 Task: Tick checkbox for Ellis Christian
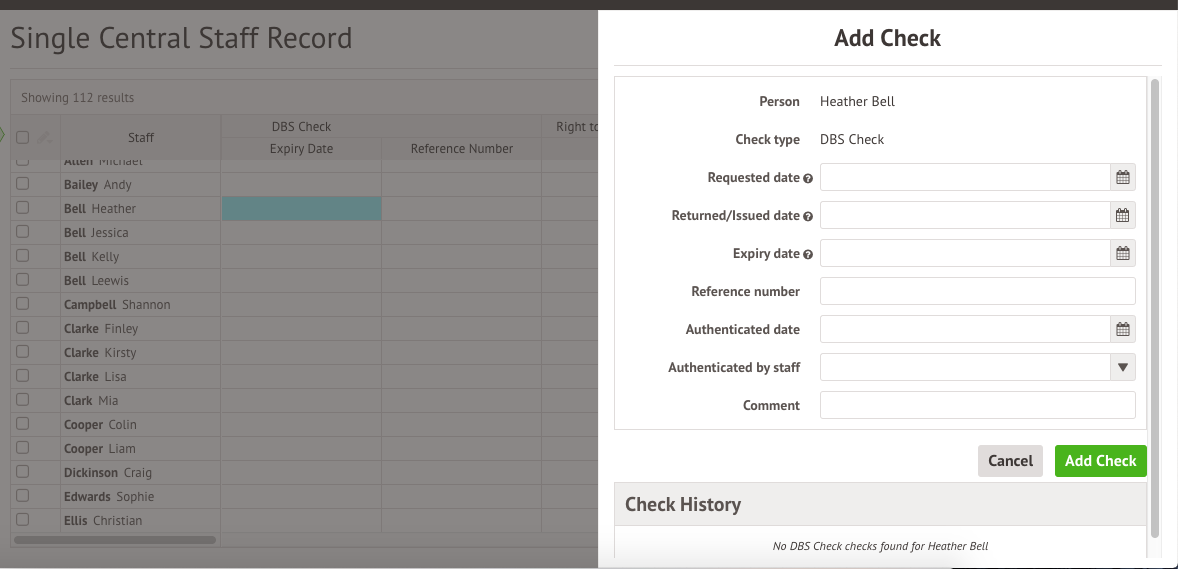coord(23,519)
